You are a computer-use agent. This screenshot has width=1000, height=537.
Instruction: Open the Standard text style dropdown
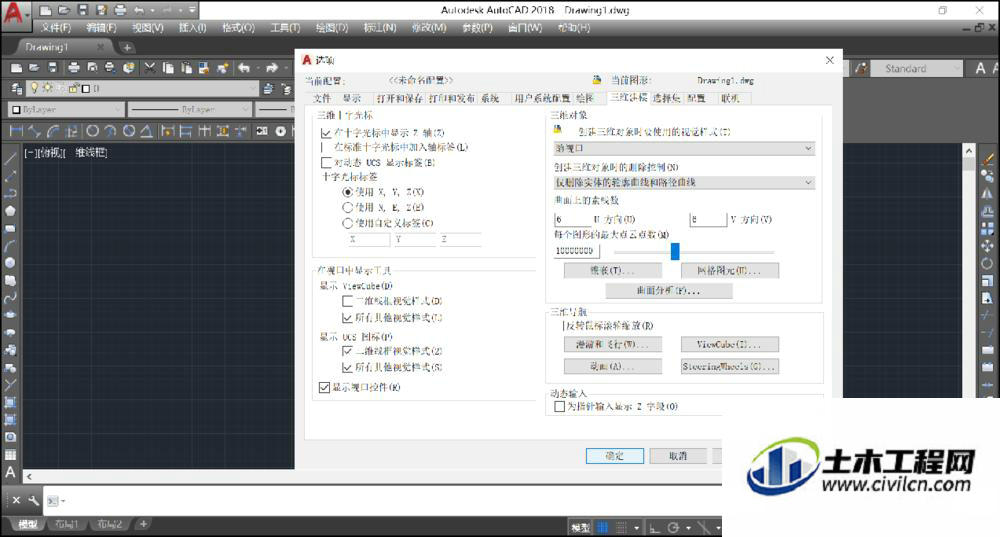(916, 68)
